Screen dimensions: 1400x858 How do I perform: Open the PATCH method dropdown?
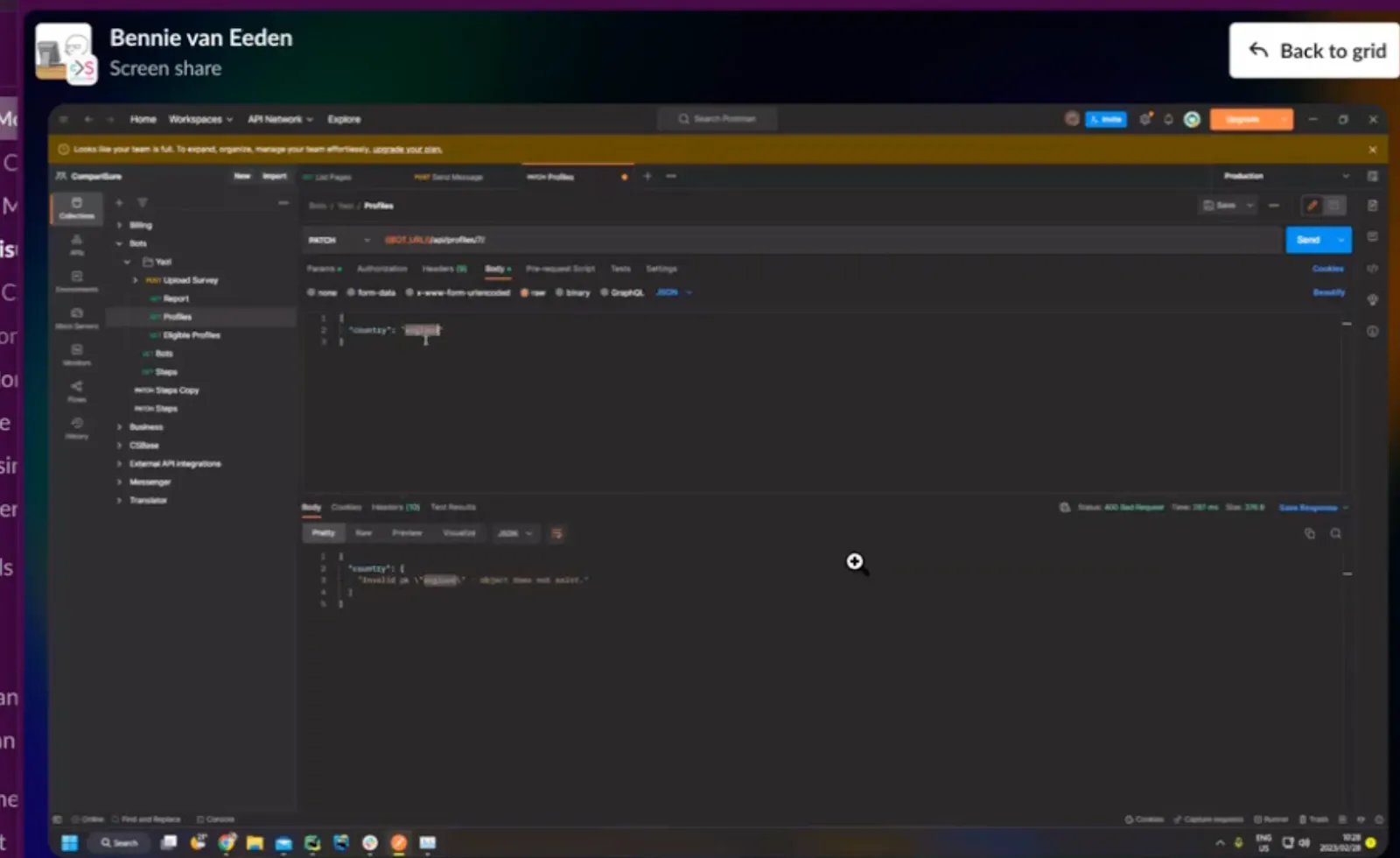(x=366, y=239)
